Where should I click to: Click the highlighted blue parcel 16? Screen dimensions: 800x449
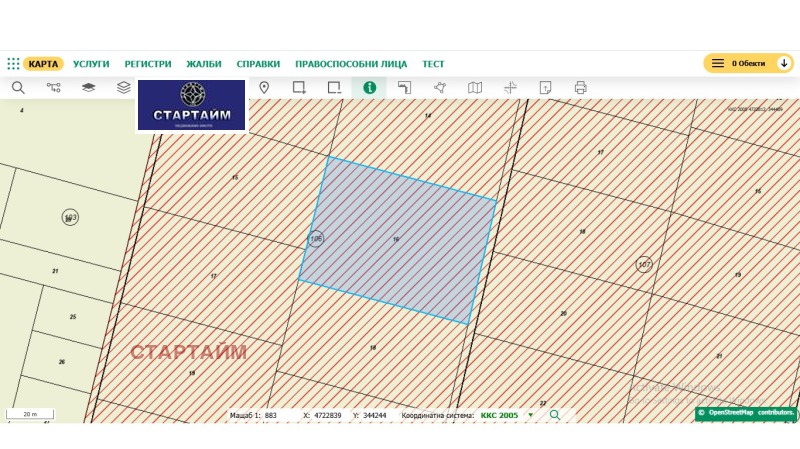(397, 240)
